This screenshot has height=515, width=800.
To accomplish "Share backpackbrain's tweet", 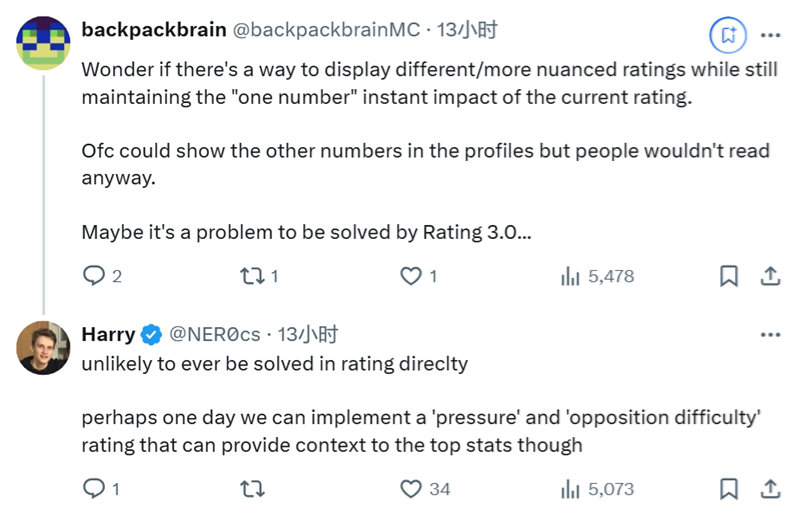I will (771, 276).
